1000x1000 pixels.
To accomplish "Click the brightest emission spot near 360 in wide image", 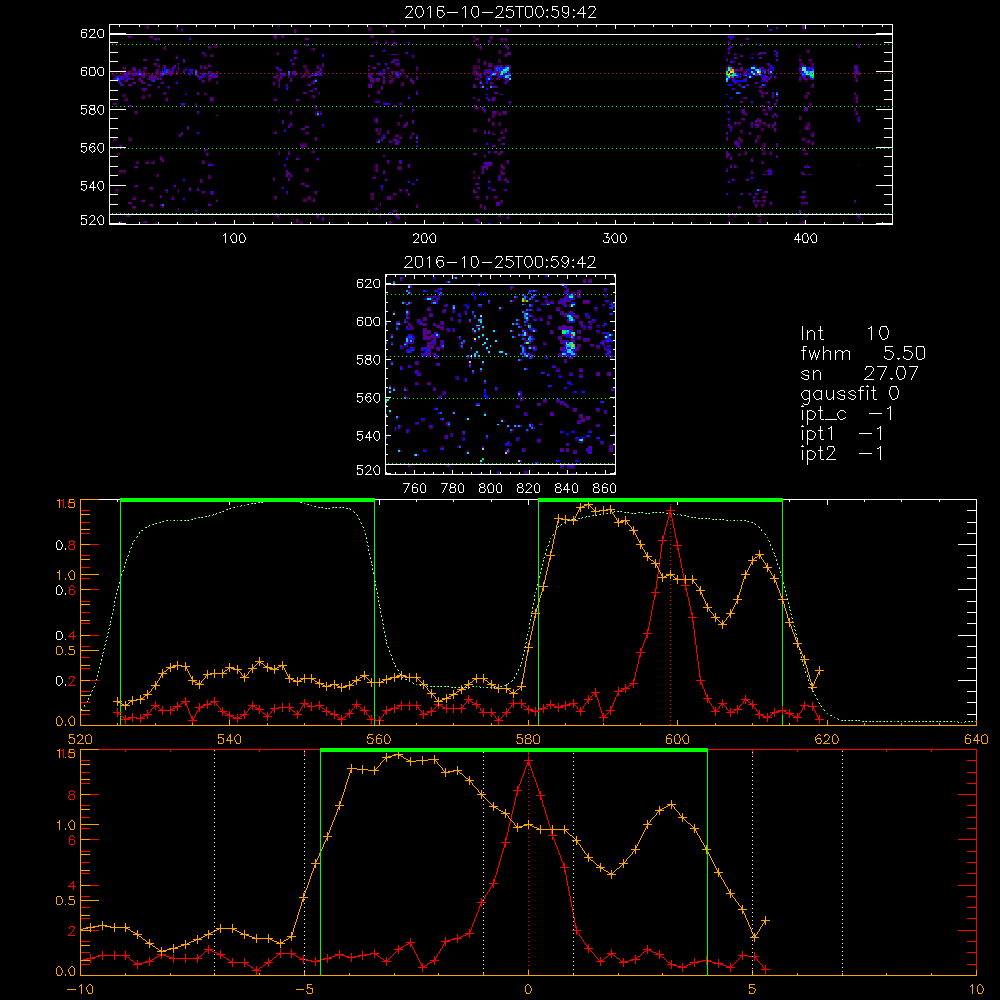I will click(x=731, y=73).
